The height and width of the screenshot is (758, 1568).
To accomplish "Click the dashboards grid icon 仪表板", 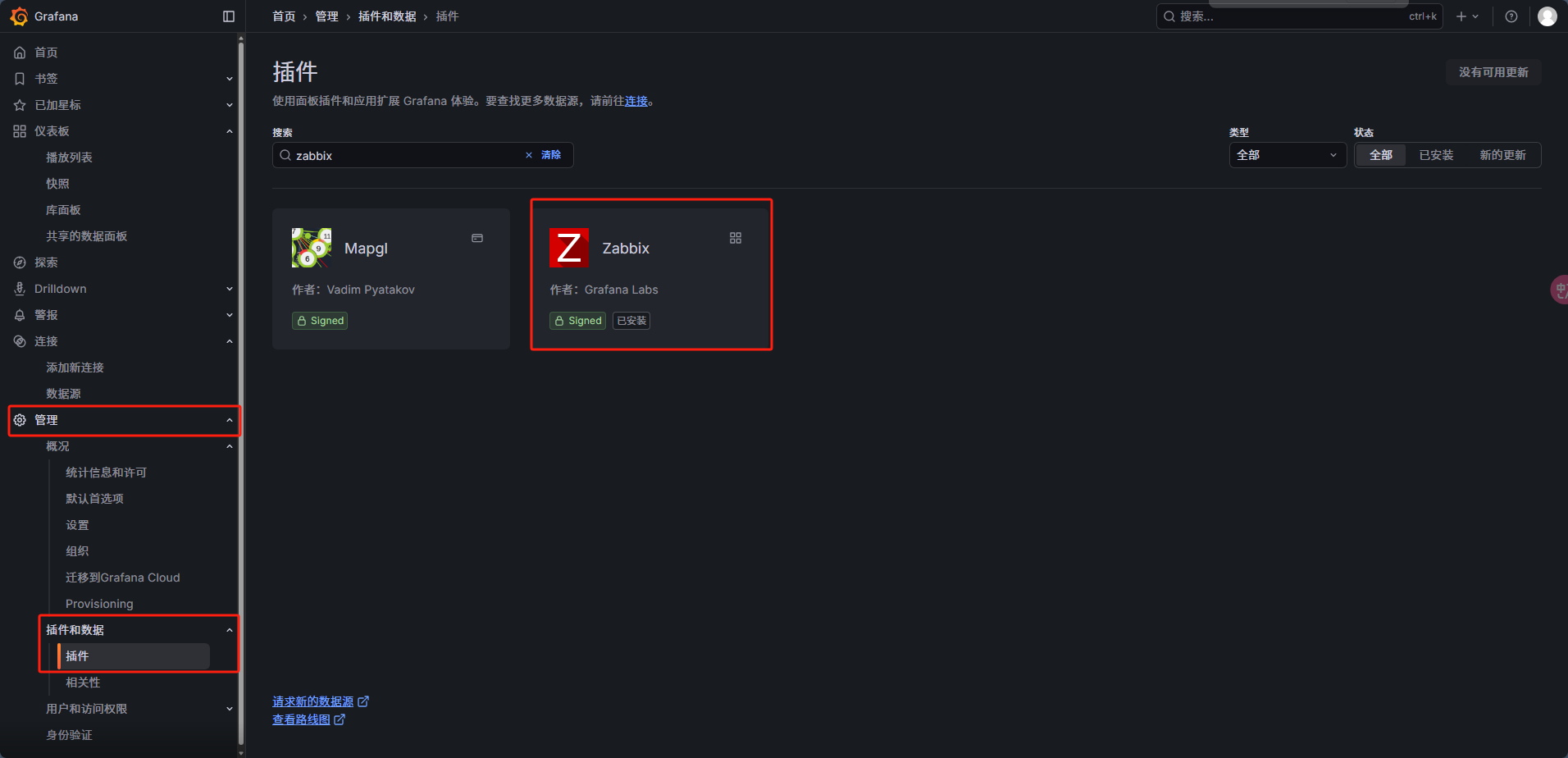I will pos(20,131).
